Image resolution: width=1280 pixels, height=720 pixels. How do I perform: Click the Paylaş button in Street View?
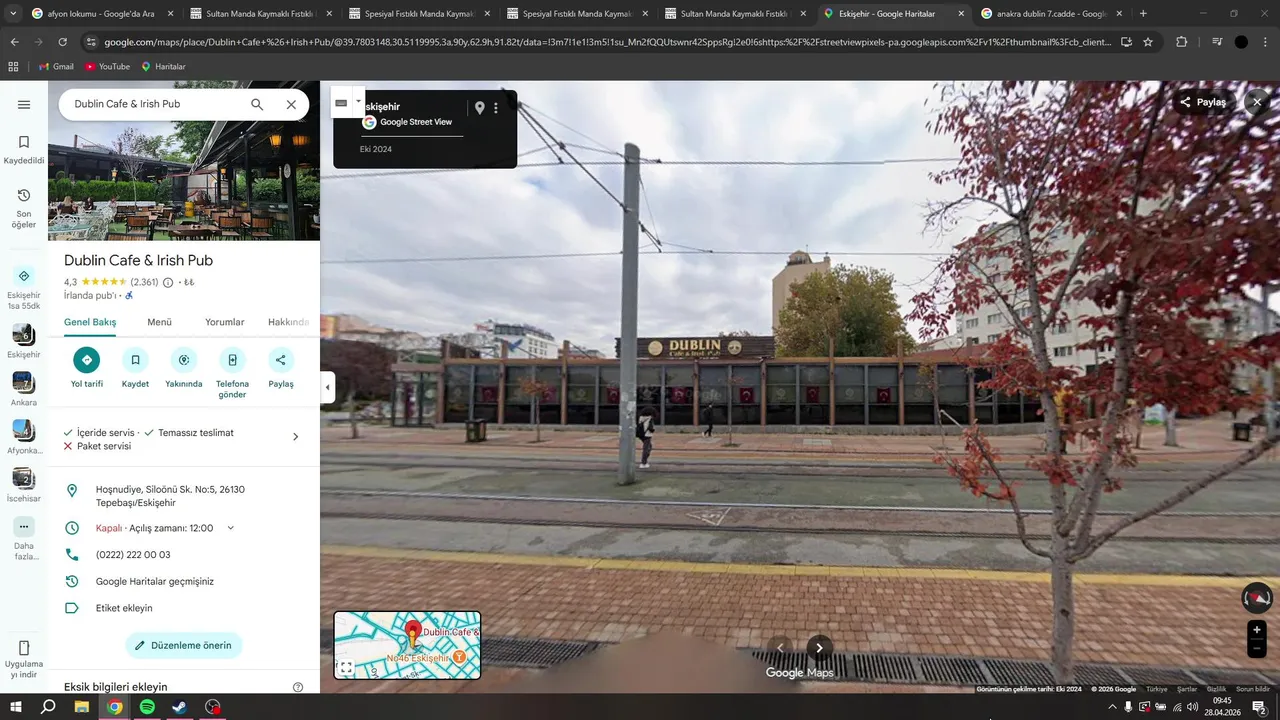pos(1203,102)
